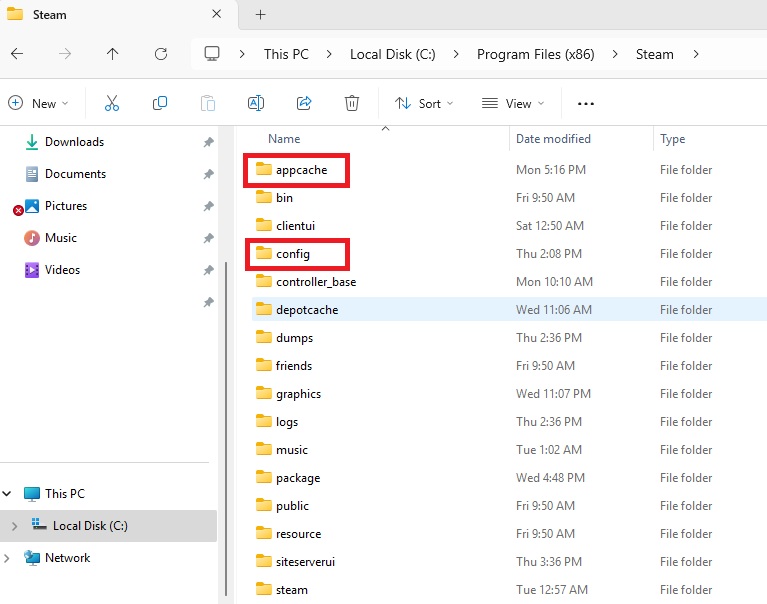The image size is (767, 604).
Task: Click pin icon next to Music
Action: [208, 238]
